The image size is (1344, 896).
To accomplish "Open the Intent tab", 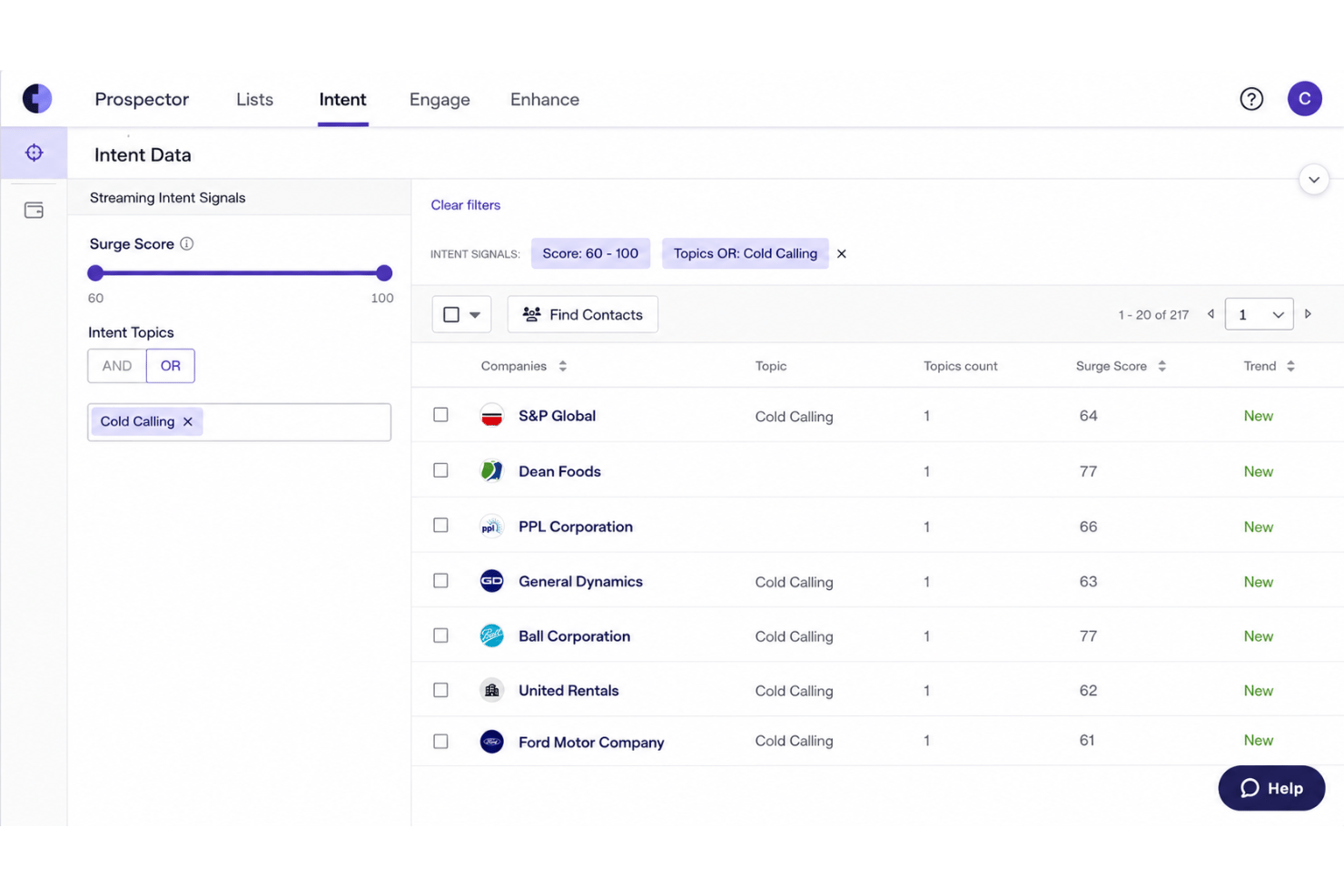I will tap(342, 99).
